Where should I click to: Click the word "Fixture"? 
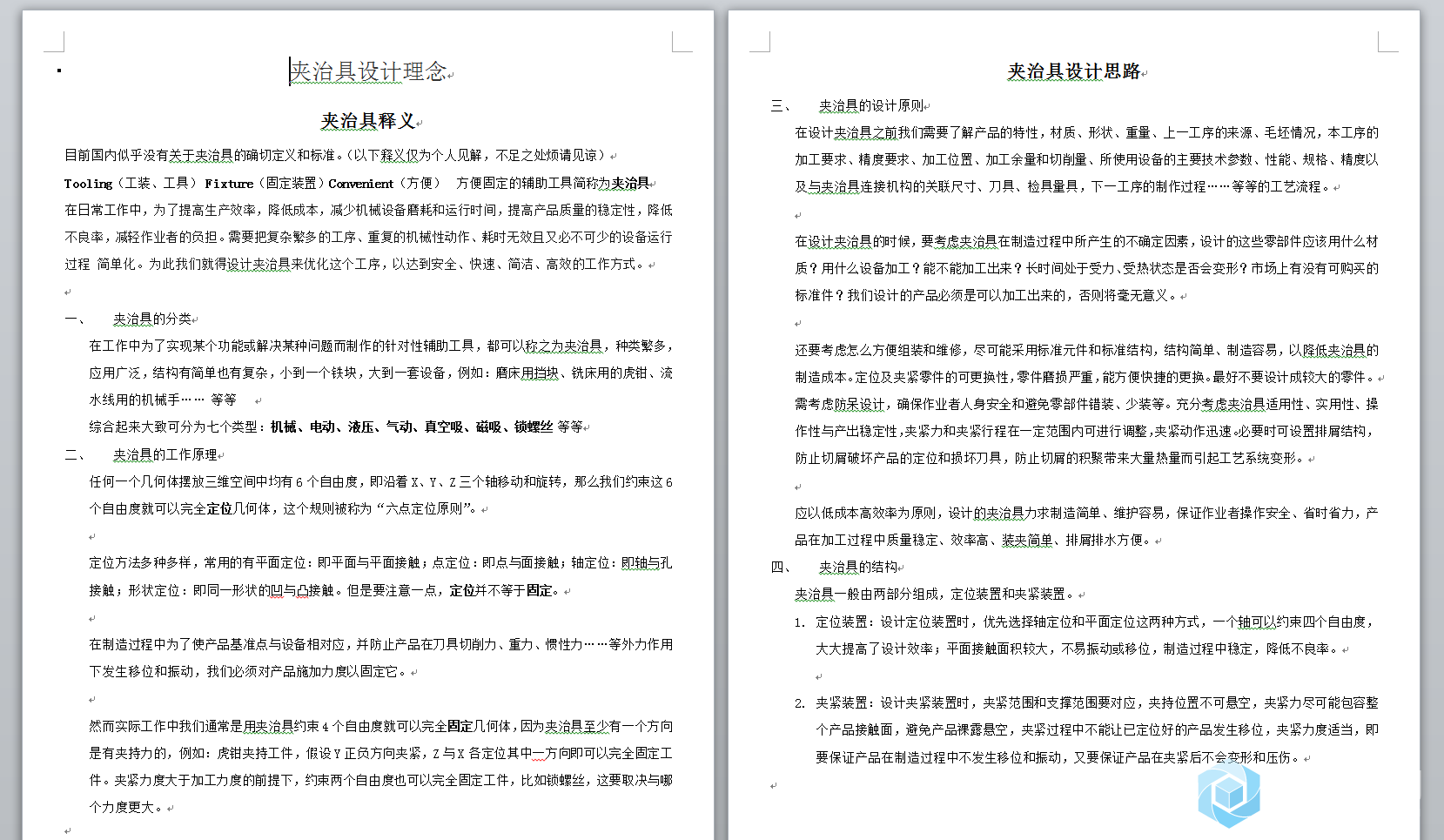click(x=229, y=183)
